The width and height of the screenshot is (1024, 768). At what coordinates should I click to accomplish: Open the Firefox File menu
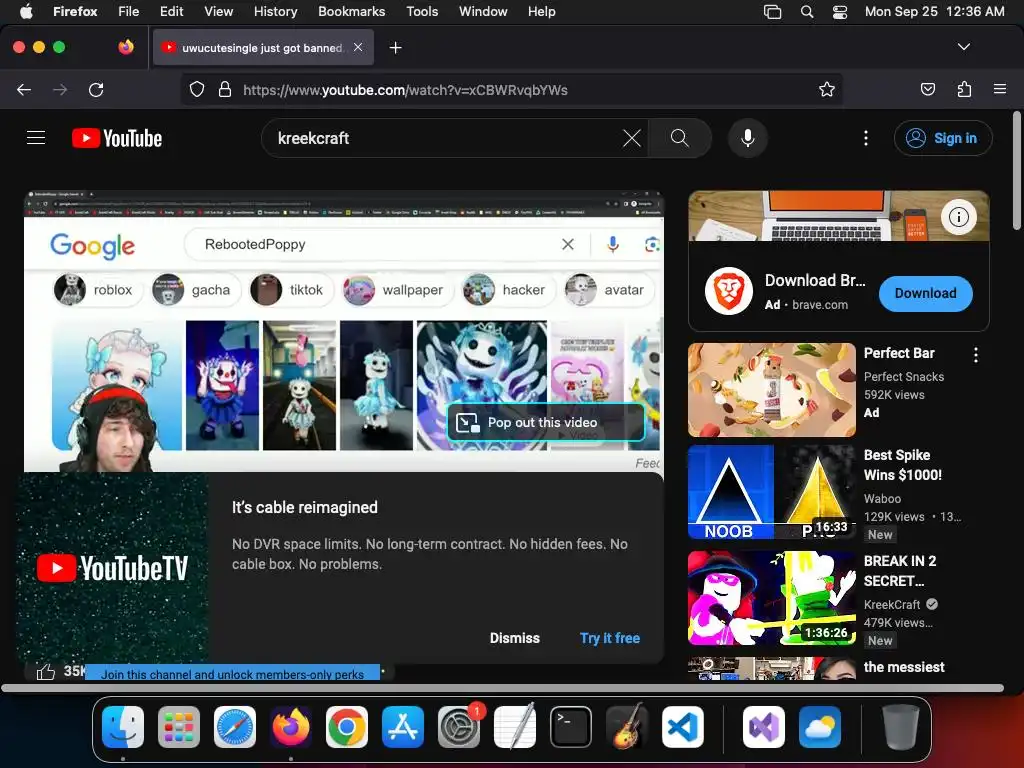click(x=128, y=11)
